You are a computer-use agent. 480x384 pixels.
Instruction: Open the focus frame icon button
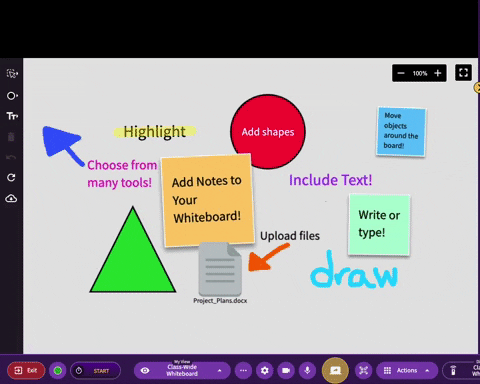tap(363, 370)
